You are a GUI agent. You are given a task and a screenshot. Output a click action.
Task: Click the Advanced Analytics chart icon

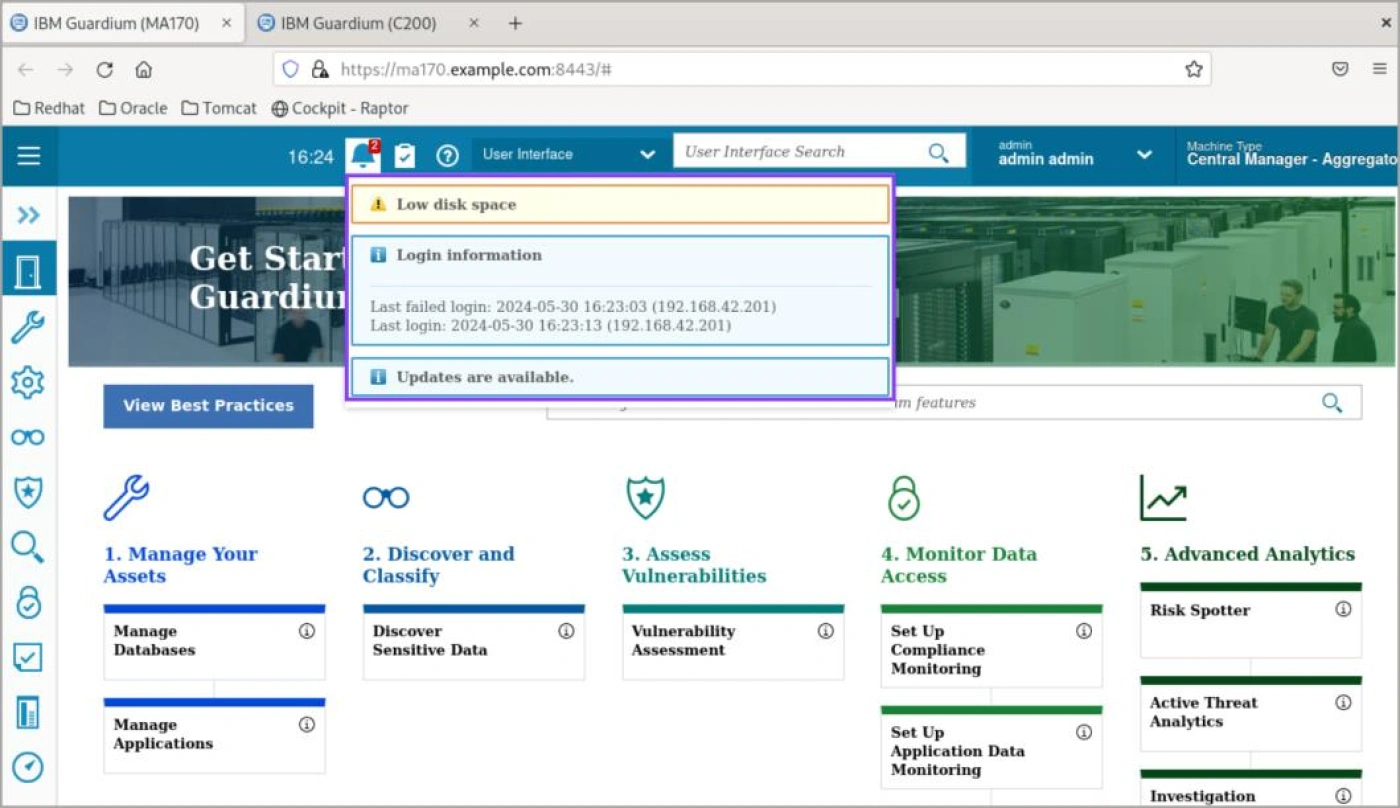[x=1163, y=497]
